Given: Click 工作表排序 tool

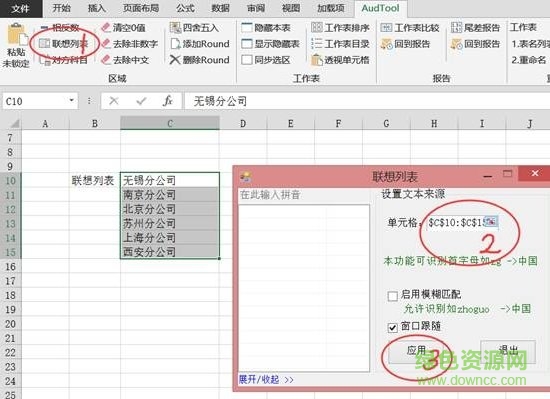Looking at the screenshot, I should click(340, 28).
